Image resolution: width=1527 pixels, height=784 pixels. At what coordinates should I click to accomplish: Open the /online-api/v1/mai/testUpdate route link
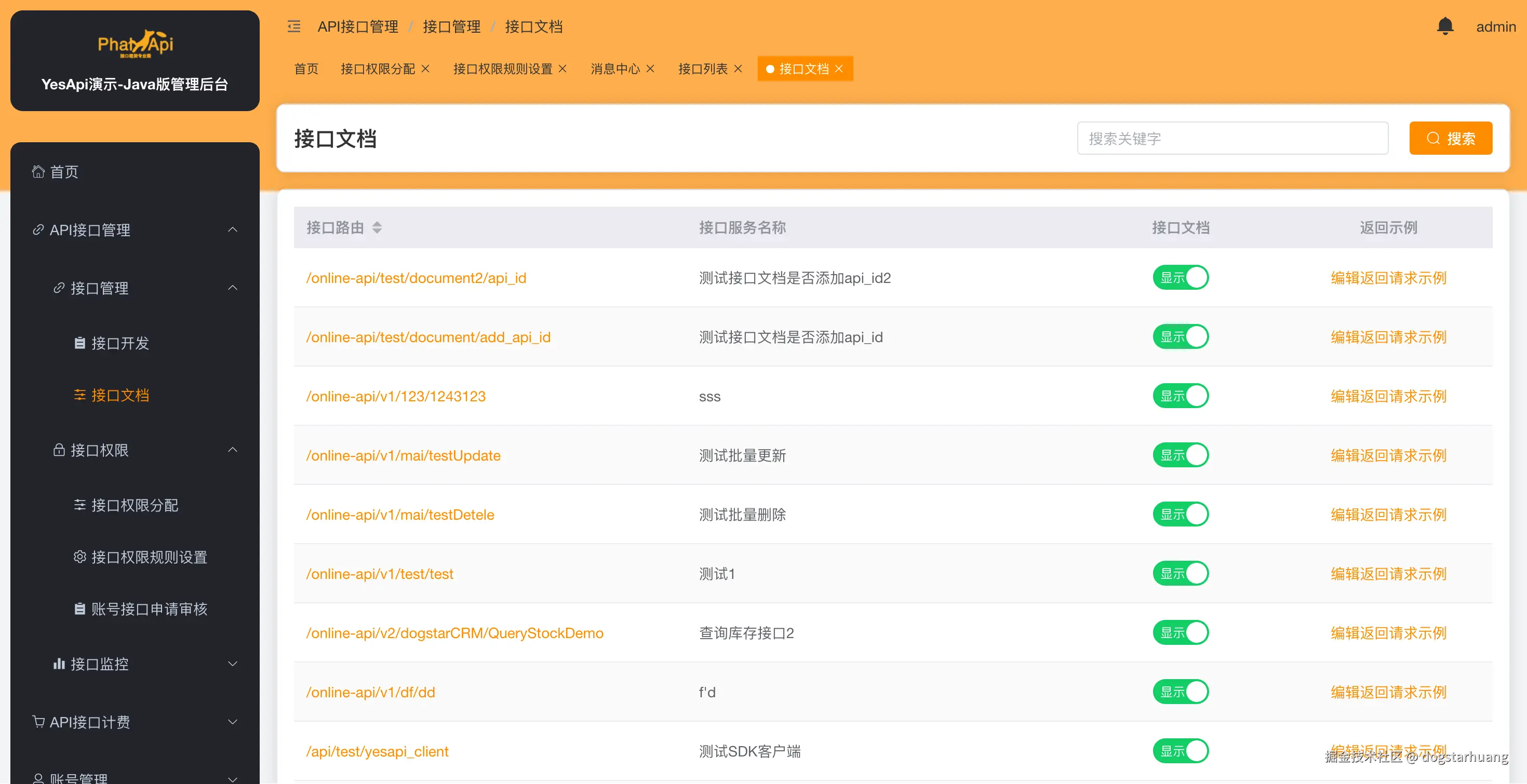tap(403, 455)
